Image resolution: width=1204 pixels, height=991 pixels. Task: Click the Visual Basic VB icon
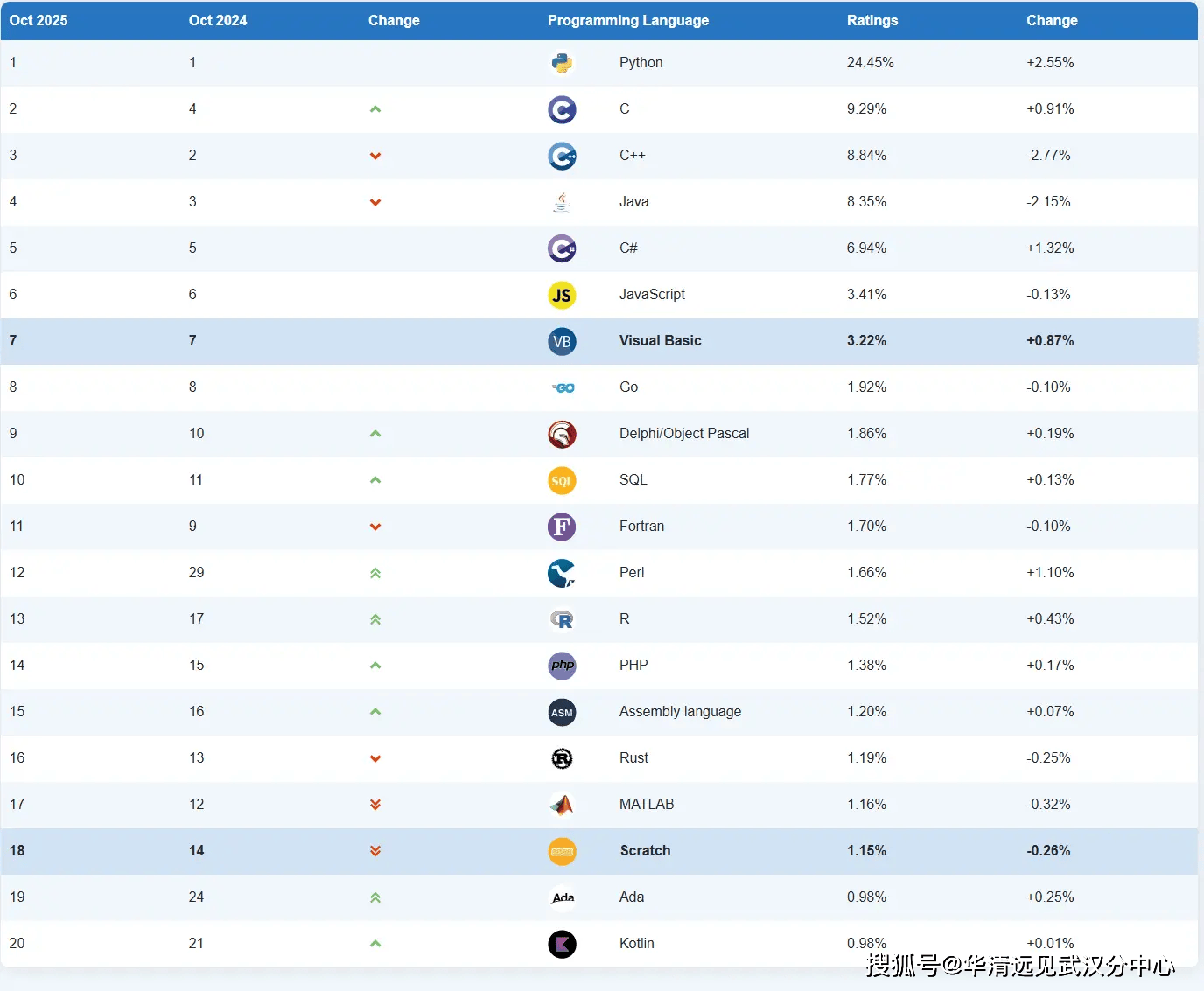click(x=562, y=341)
